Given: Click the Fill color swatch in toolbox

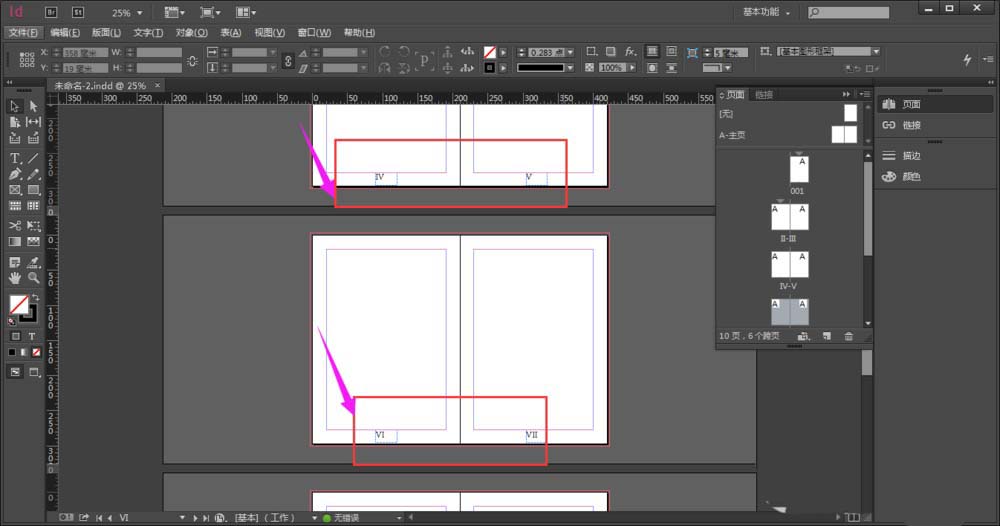Looking at the screenshot, I should click(19, 305).
